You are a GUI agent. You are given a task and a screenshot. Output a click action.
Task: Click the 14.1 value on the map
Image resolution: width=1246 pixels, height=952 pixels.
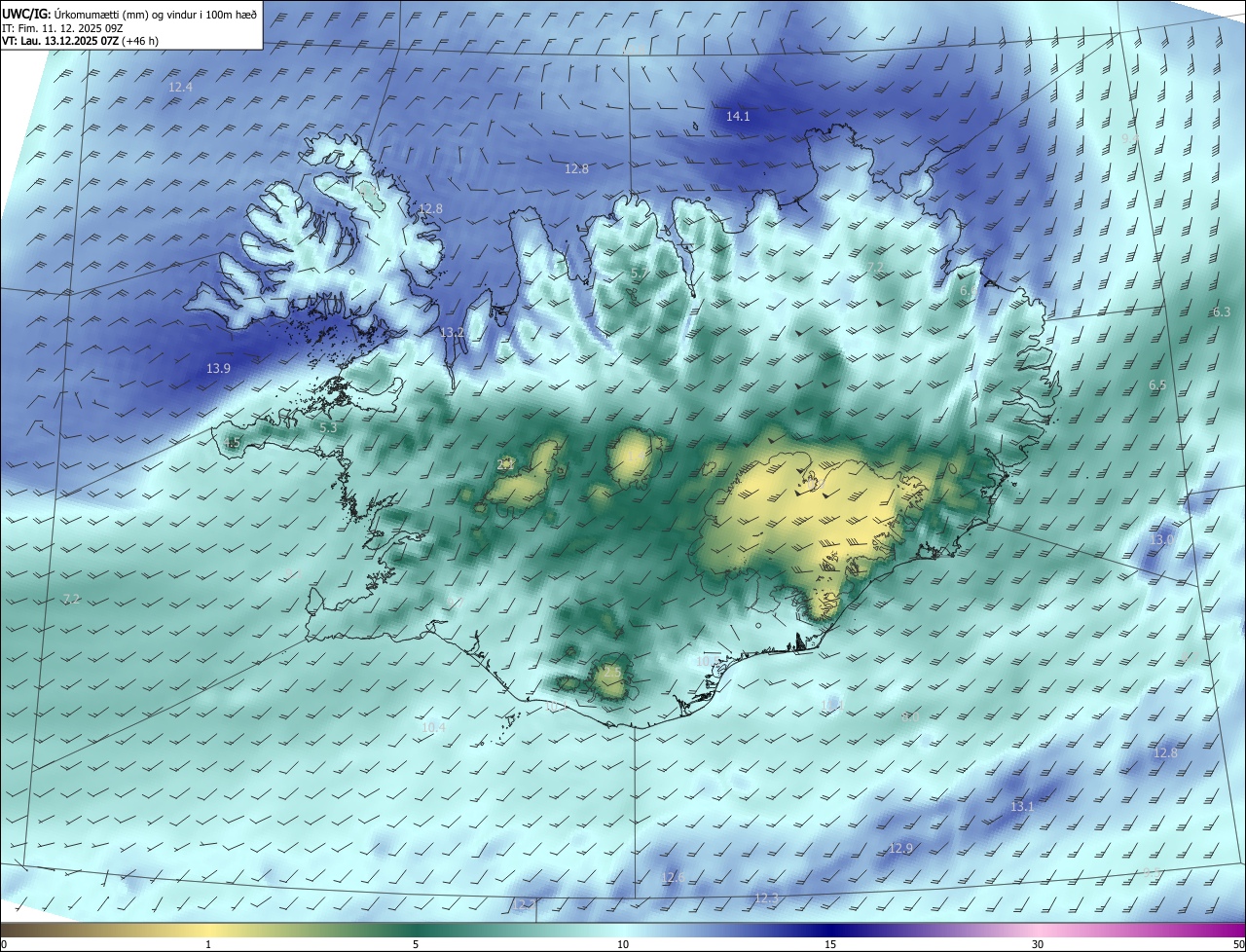(738, 116)
